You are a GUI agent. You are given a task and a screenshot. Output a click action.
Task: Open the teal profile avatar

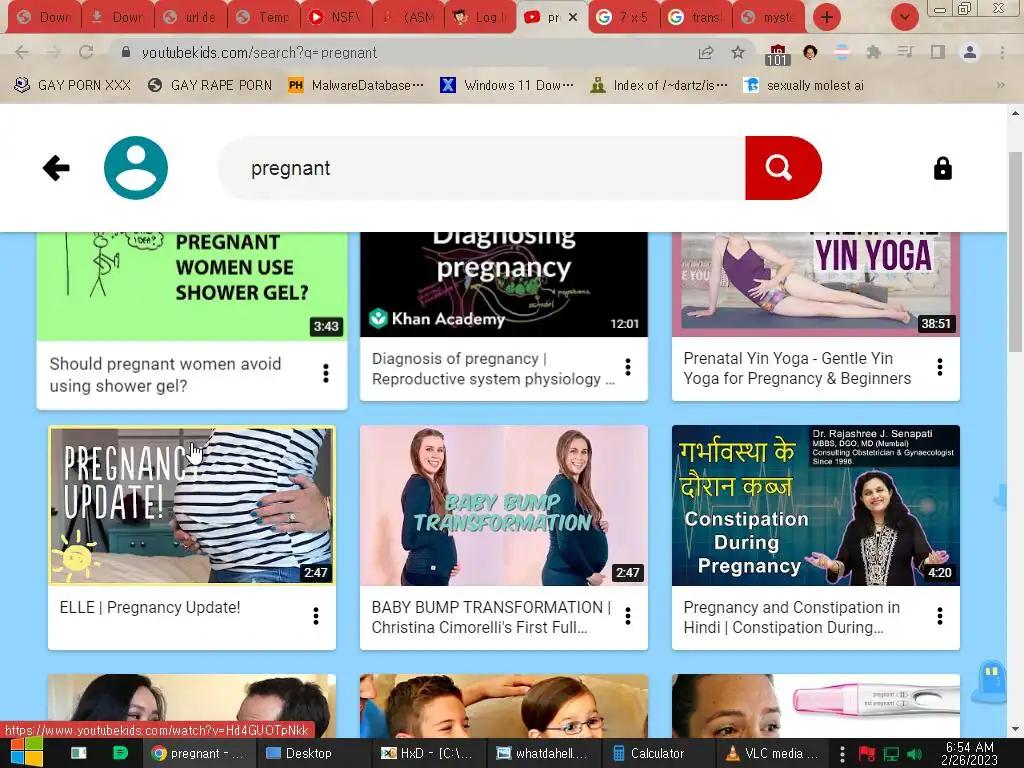(136, 168)
